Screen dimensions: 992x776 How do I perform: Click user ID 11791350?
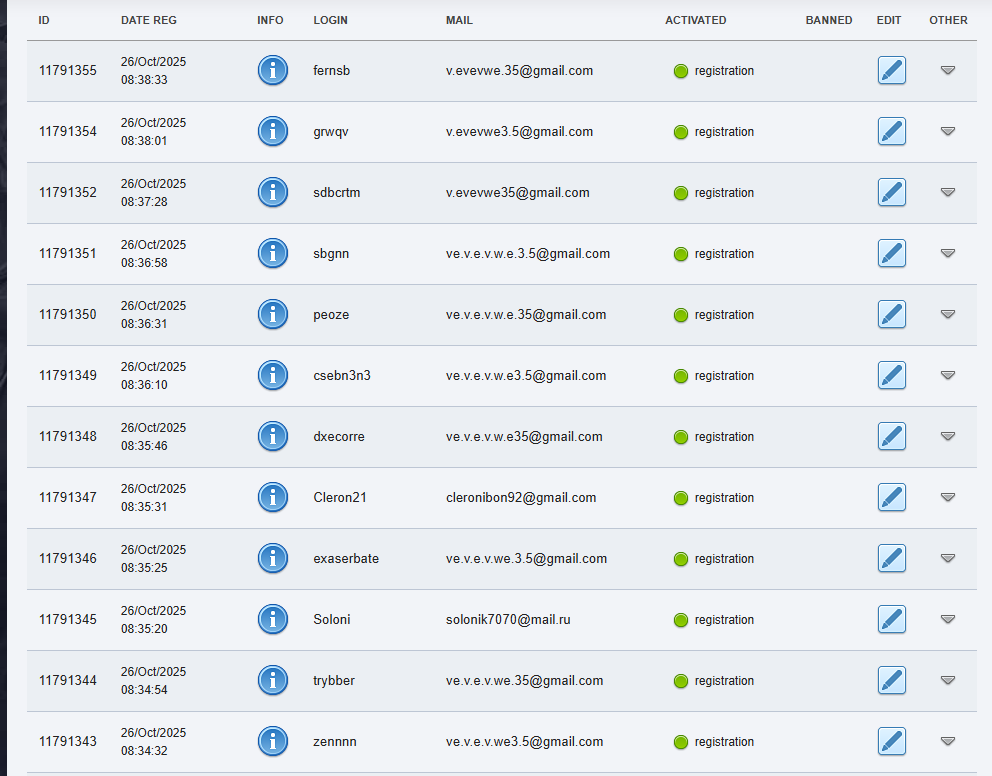click(x=68, y=314)
